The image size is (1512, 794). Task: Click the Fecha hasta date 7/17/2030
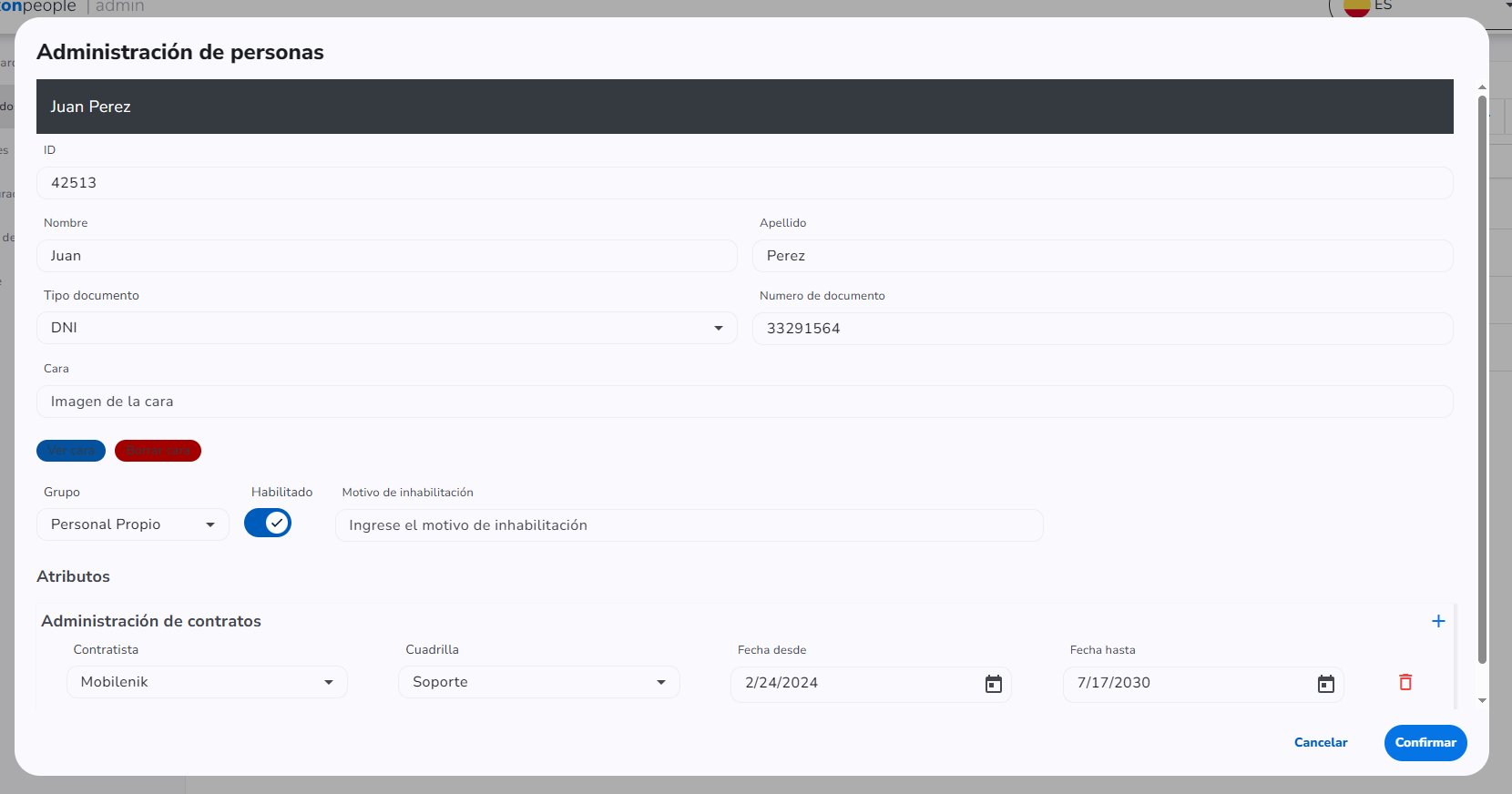tap(1114, 683)
